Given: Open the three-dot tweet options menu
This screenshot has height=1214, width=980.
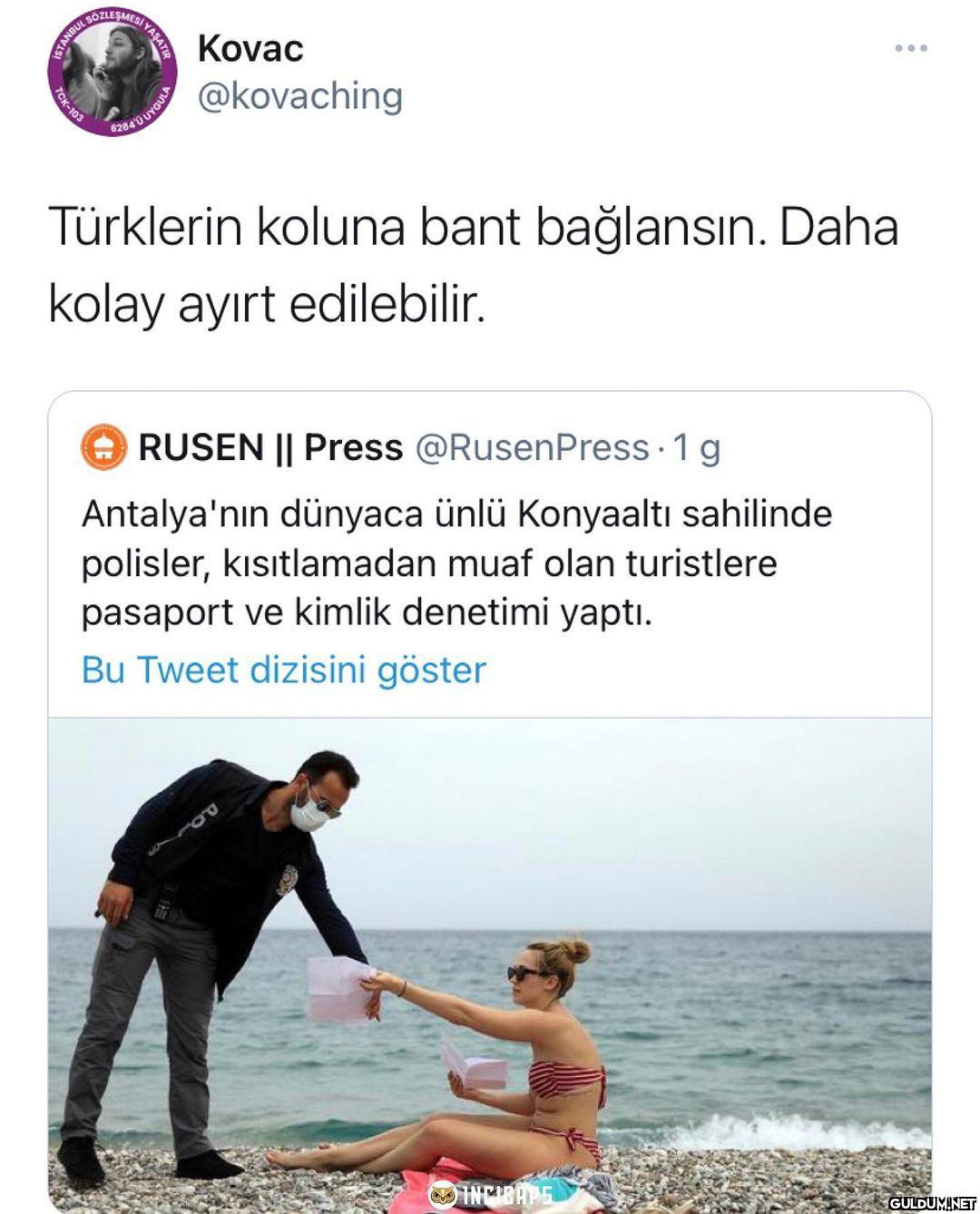Looking at the screenshot, I should click(910, 48).
